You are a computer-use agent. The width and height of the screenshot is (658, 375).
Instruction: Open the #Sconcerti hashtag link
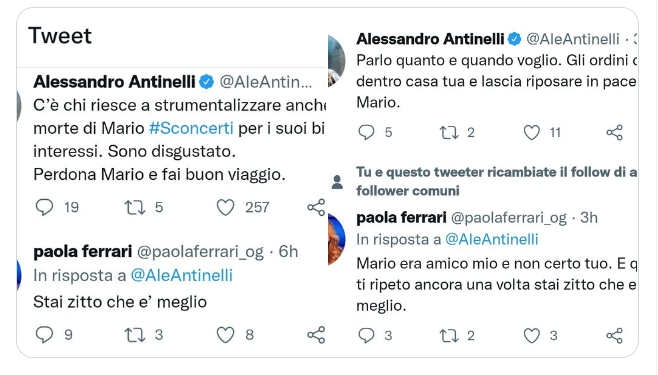[x=191, y=128]
